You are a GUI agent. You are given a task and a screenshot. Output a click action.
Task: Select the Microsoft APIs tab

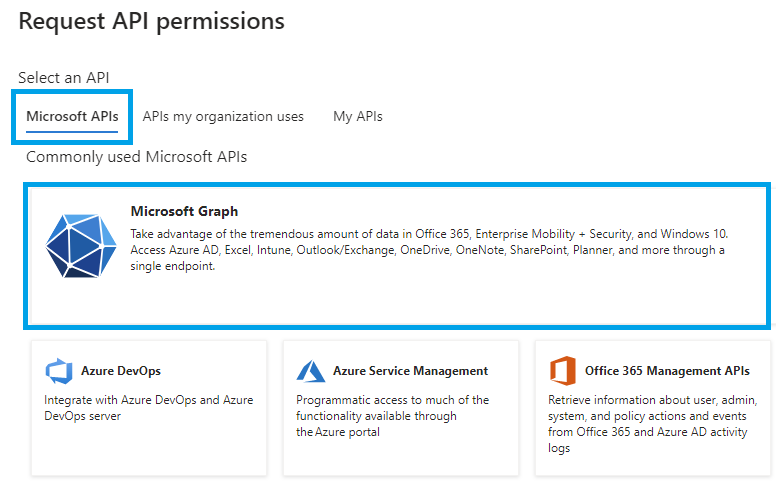pyautogui.click(x=72, y=116)
